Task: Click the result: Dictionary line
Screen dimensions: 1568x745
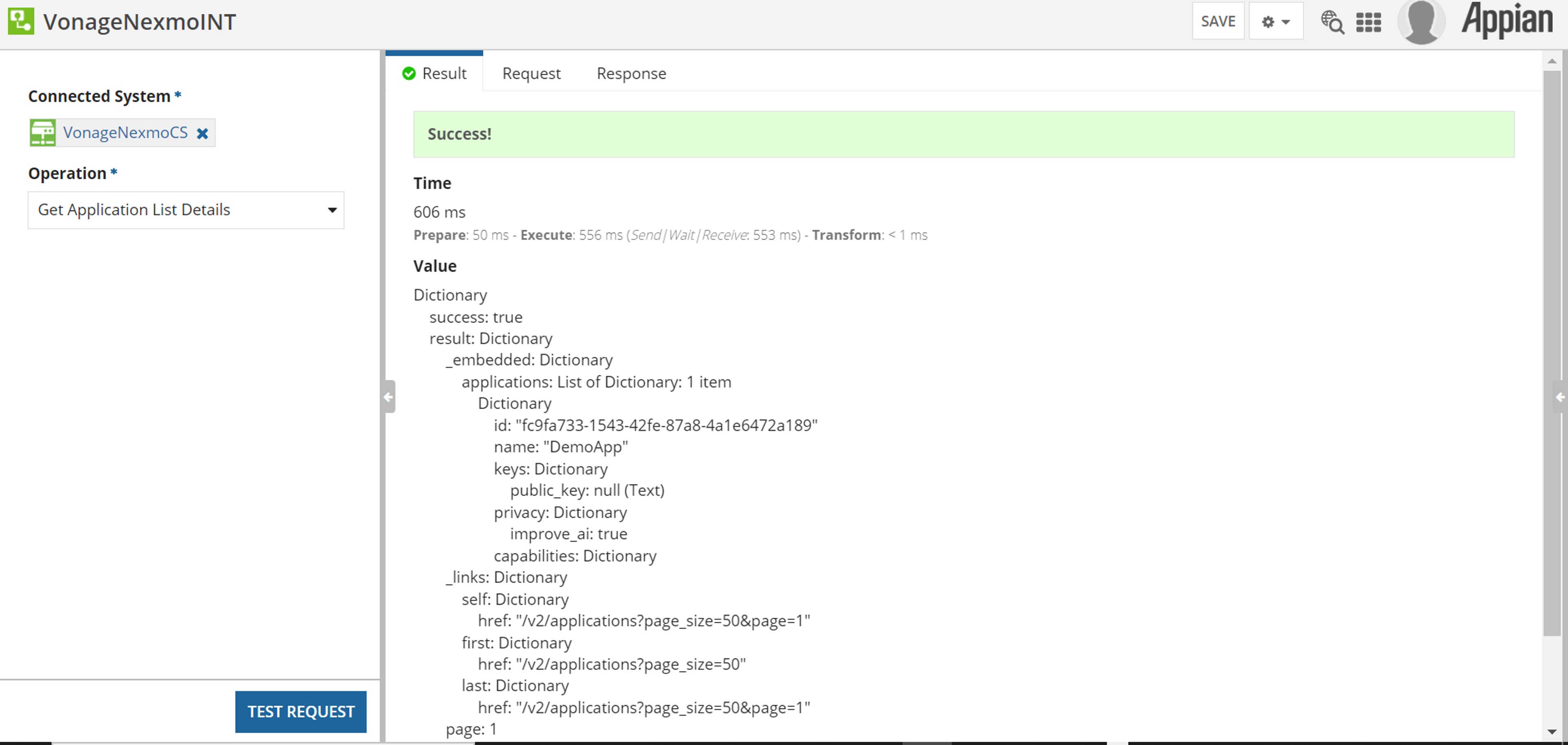Action: click(x=491, y=338)
